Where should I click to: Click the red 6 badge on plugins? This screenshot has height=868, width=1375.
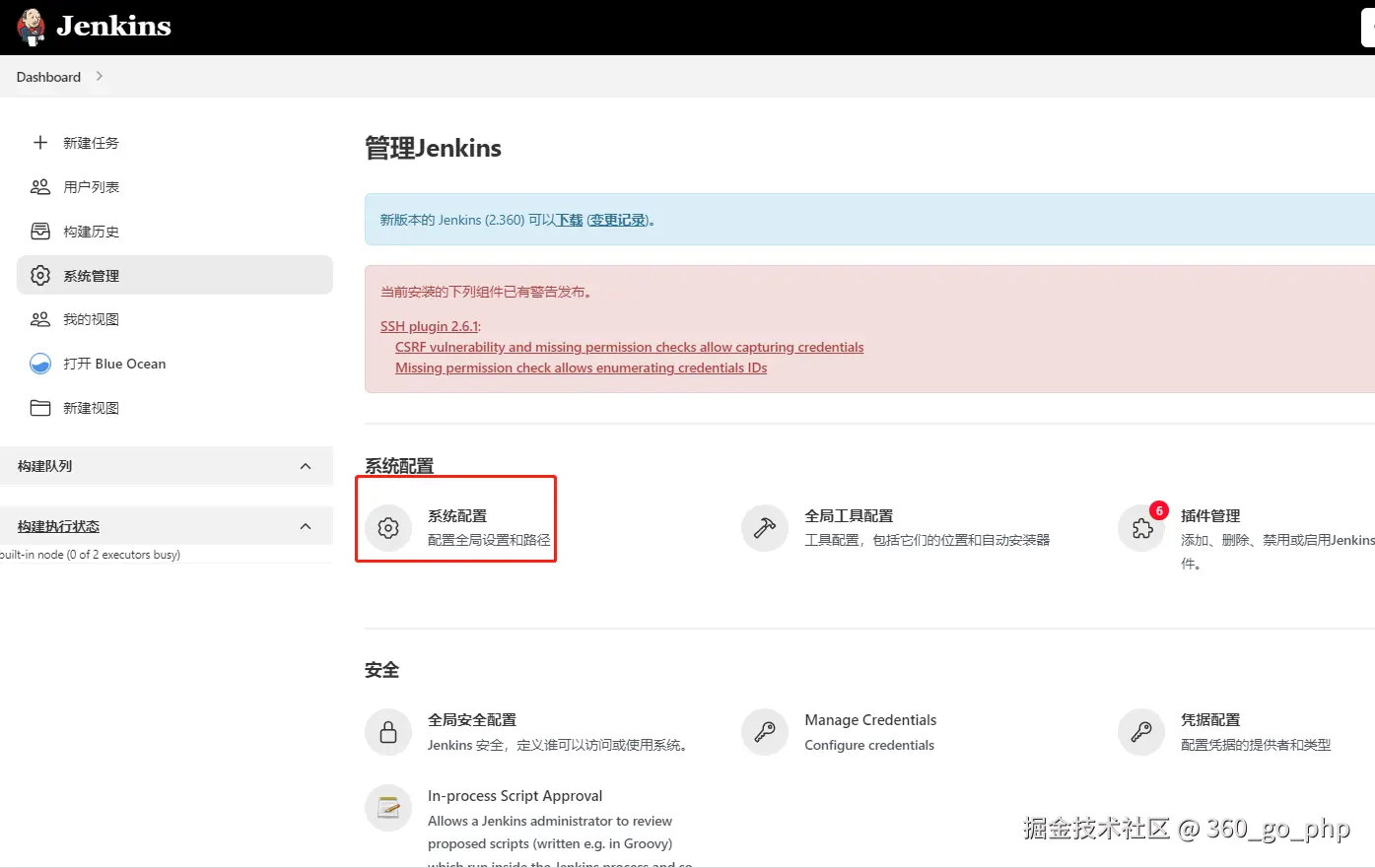1159,510
